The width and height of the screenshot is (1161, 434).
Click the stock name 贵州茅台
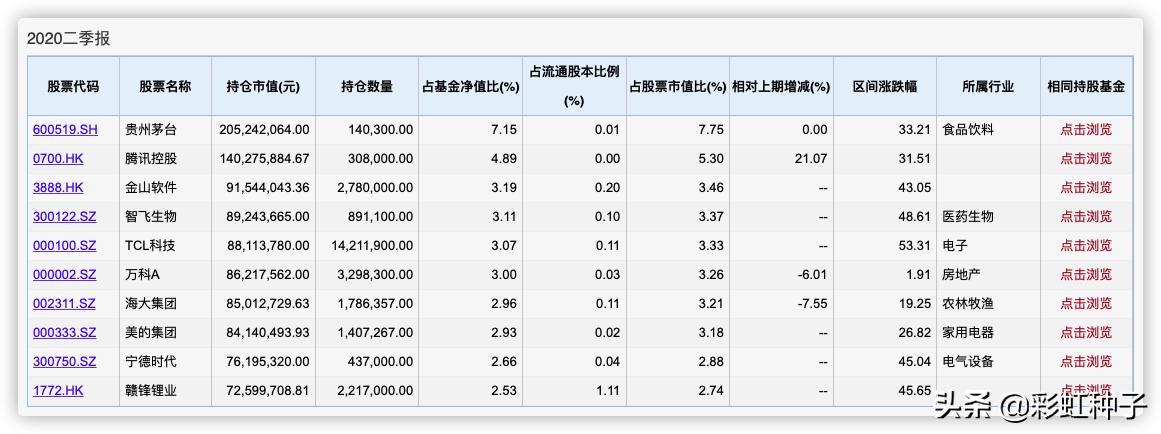coord(151,130)
